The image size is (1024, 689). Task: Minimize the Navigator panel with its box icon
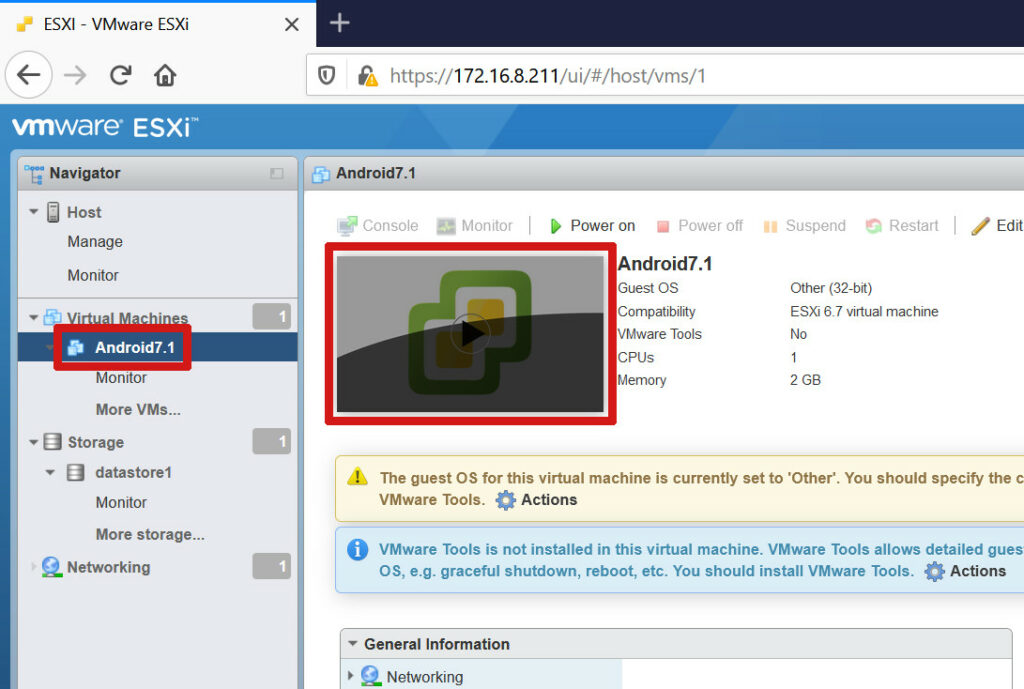click(x=277, y=173)
